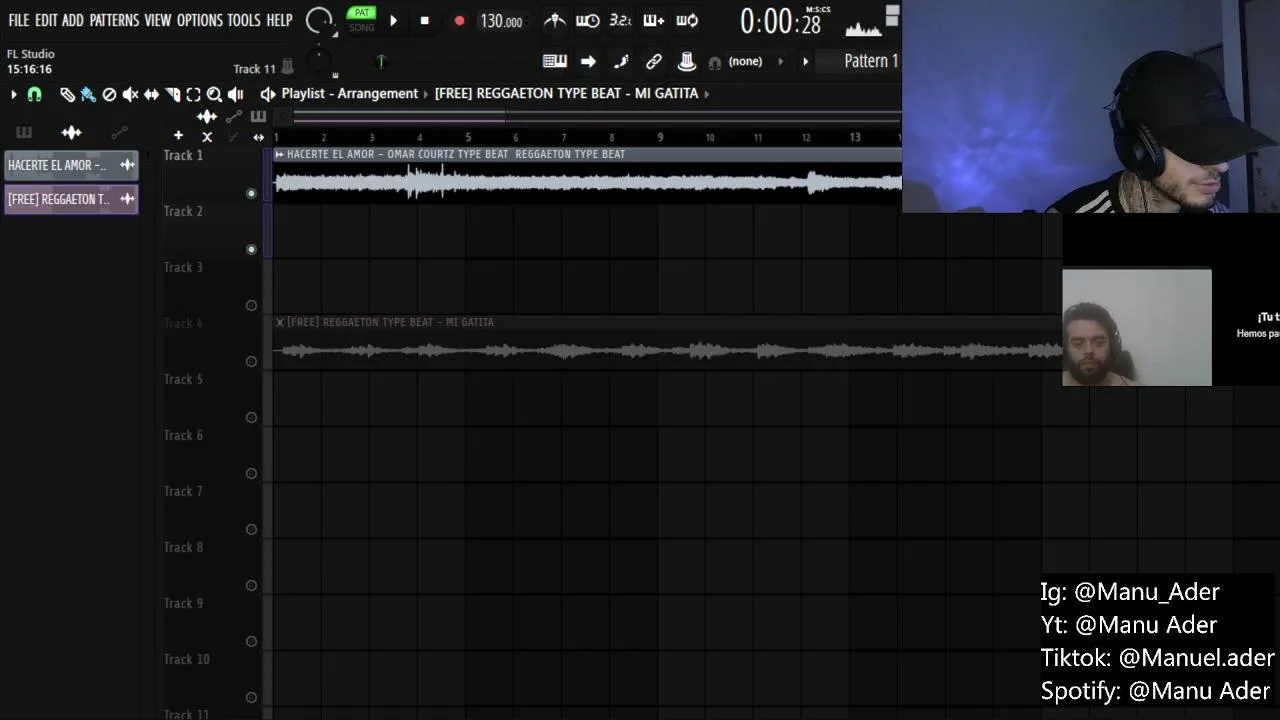Unmute Track 4 with its switch
The image size is (1280, 720).
click(251, 361)
